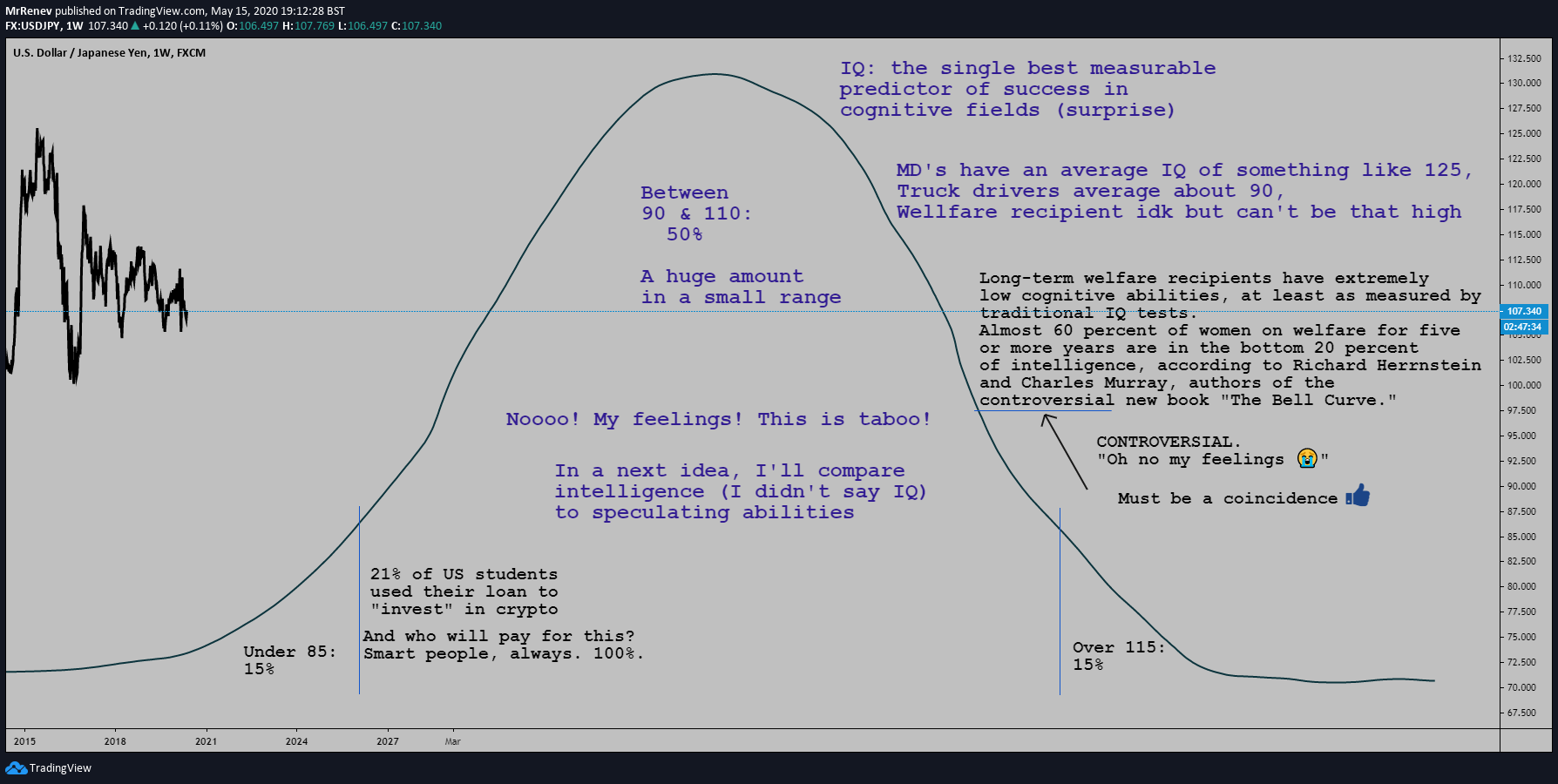Screen dimensions: 1558x784
Task: Click the TradingView brand text
Action: click(60, 768)
